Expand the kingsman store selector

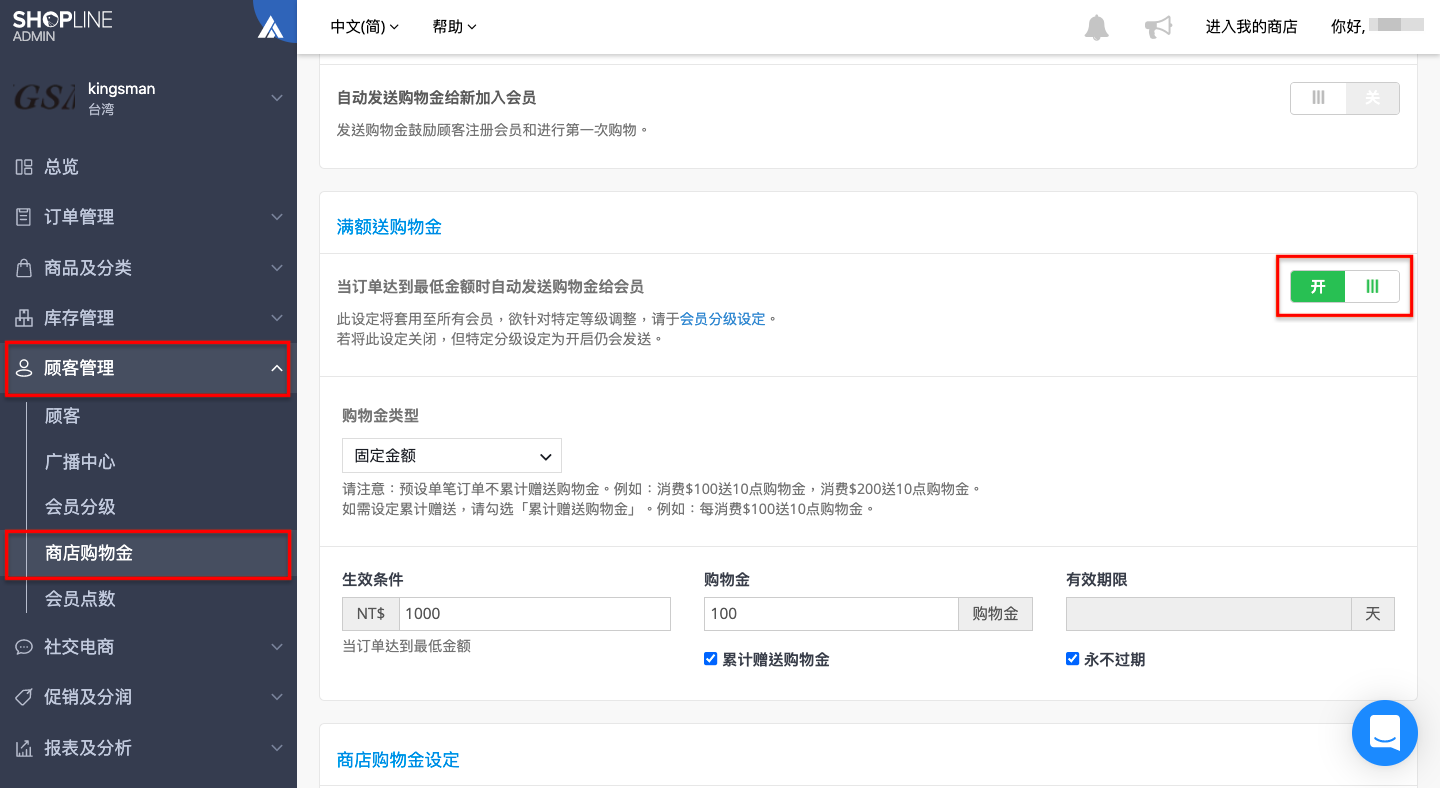[148, 98]
